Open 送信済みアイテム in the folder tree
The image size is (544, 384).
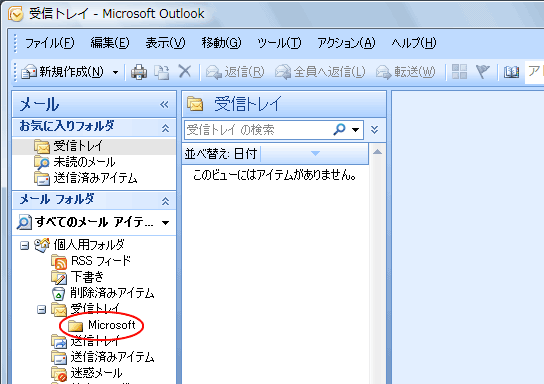pyautogui.click(x=112, y=357)
